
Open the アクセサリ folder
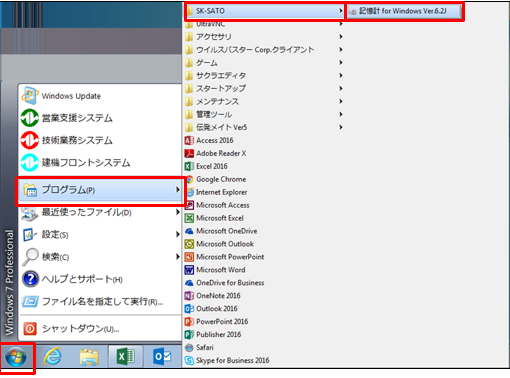coord(263,37)
